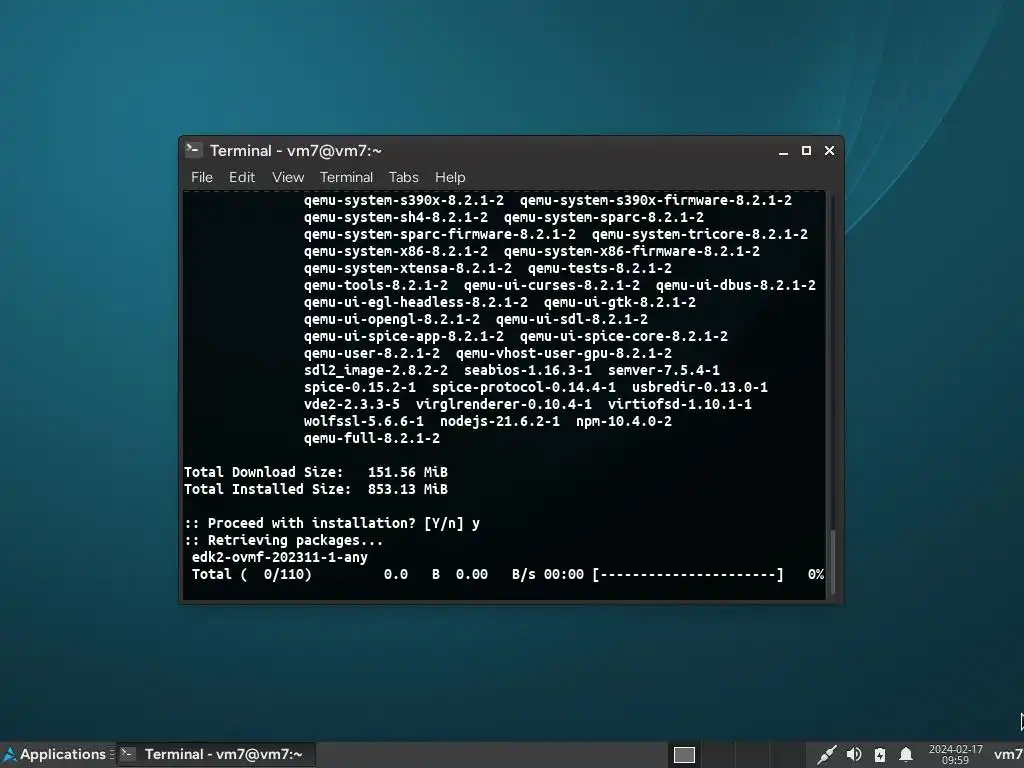Activate the Terminal - vm7@vm7:~ taskbar button
Screen dimensions: 1024x768
[x=216, y=754]
